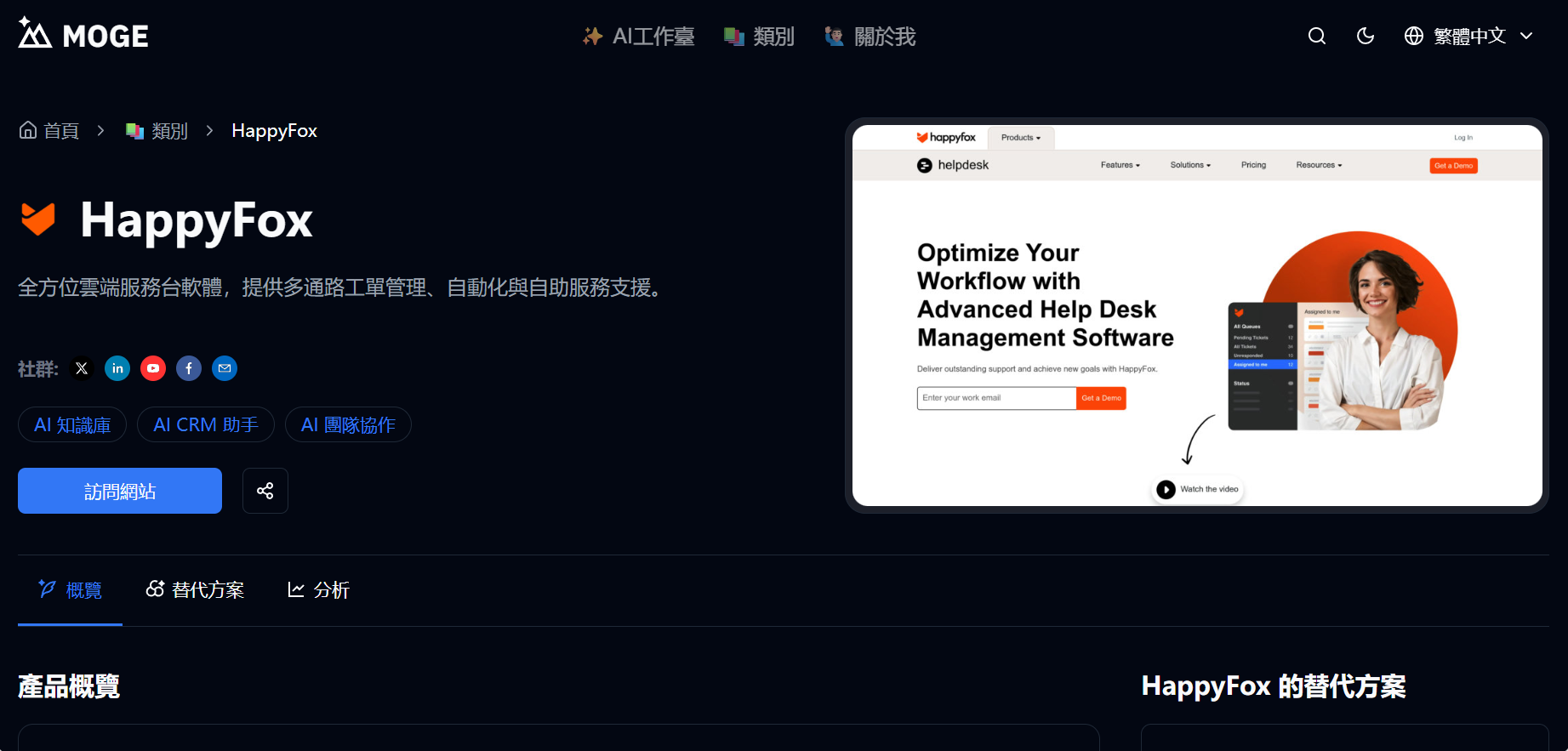The height and width of the screenshot is (751, 1568).
Task: Open the 關於我 nav item
Action: (x=870, y=36)
